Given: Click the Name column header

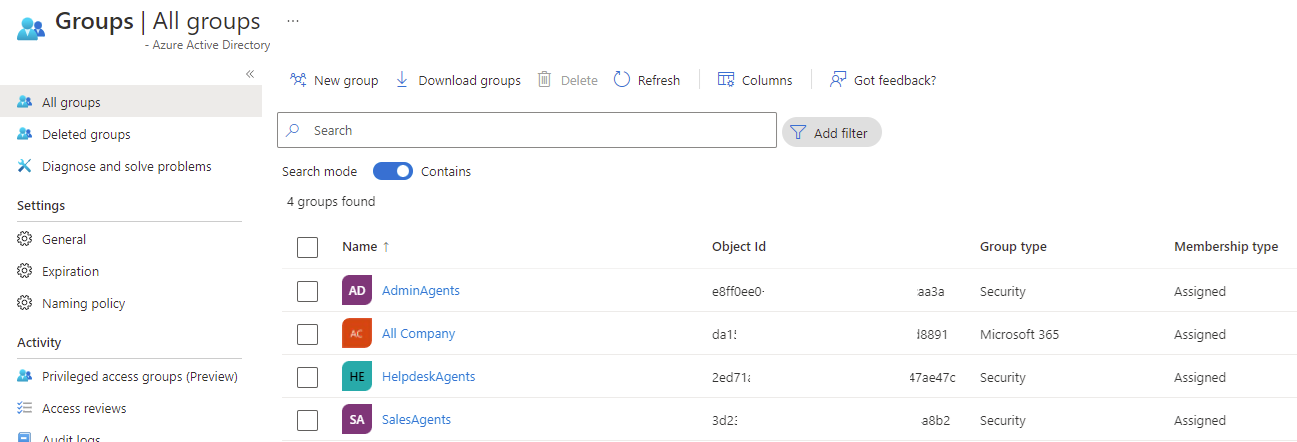Looking at the screenshot, I should [x=359, y=247].
